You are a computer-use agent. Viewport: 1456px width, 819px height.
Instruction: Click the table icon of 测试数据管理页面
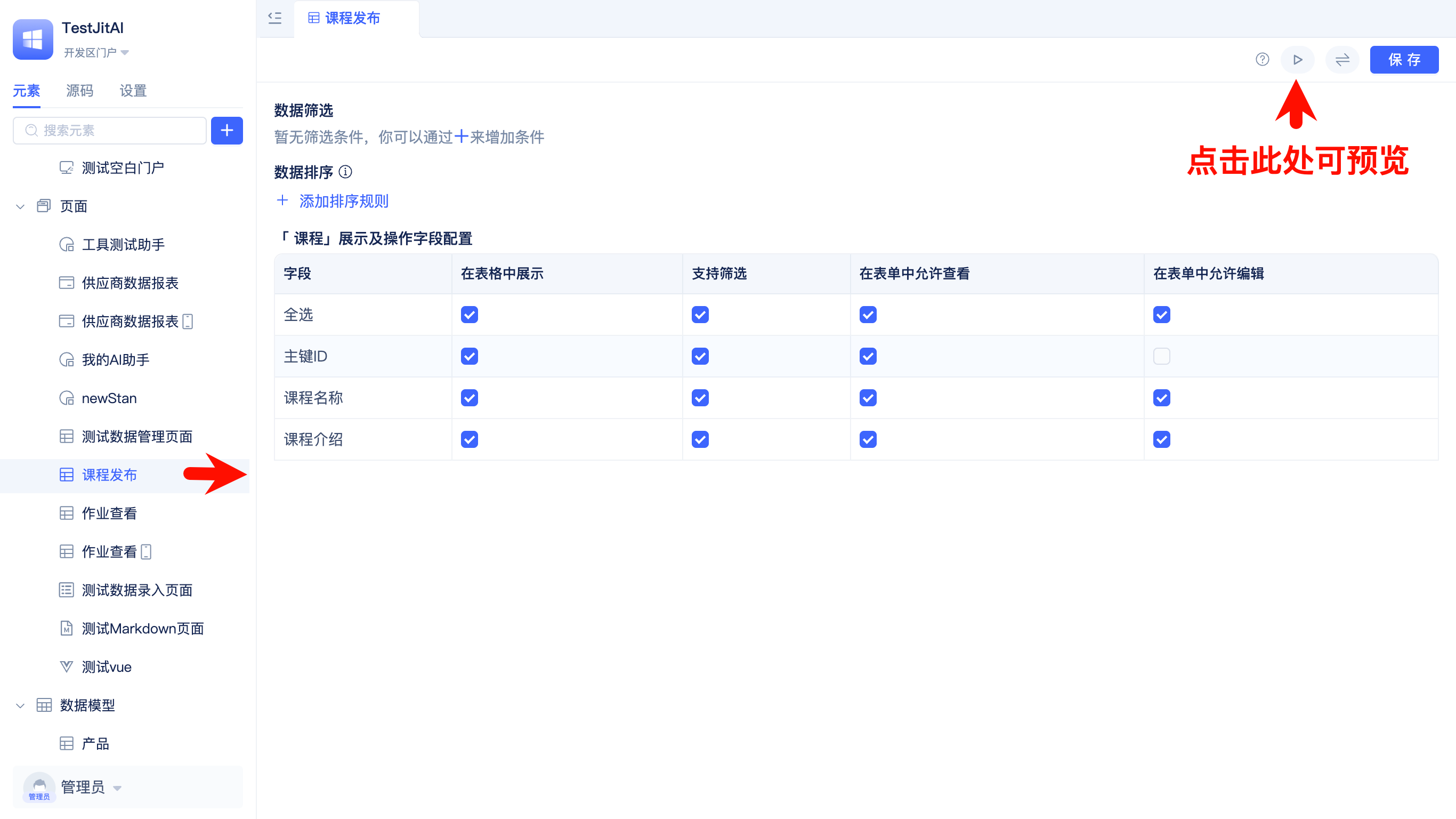tap(67, 437)
